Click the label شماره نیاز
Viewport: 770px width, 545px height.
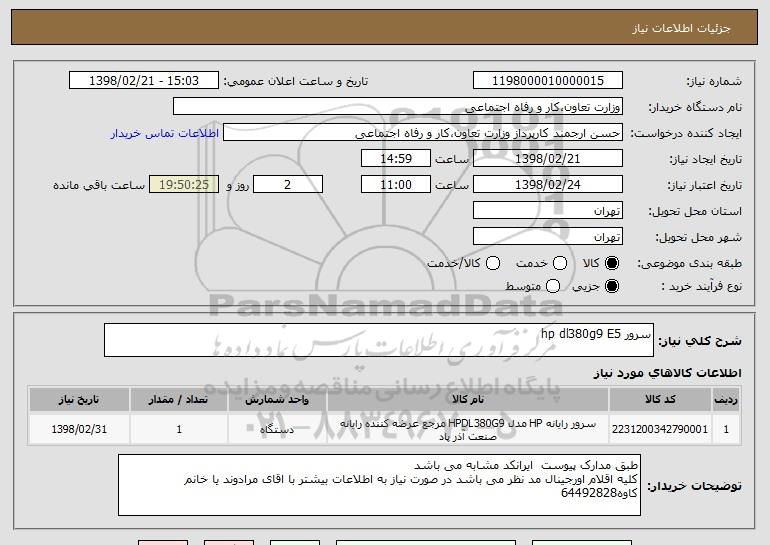(x=714, y=82)
